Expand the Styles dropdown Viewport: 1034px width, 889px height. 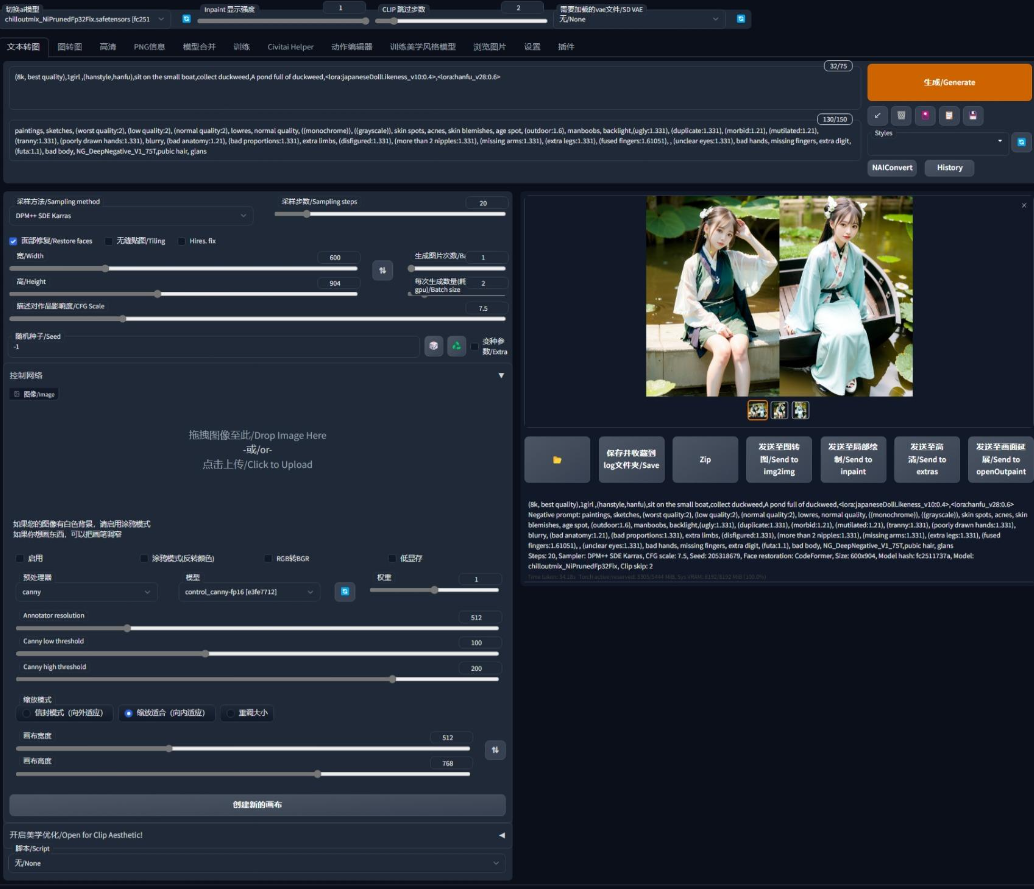937,142
